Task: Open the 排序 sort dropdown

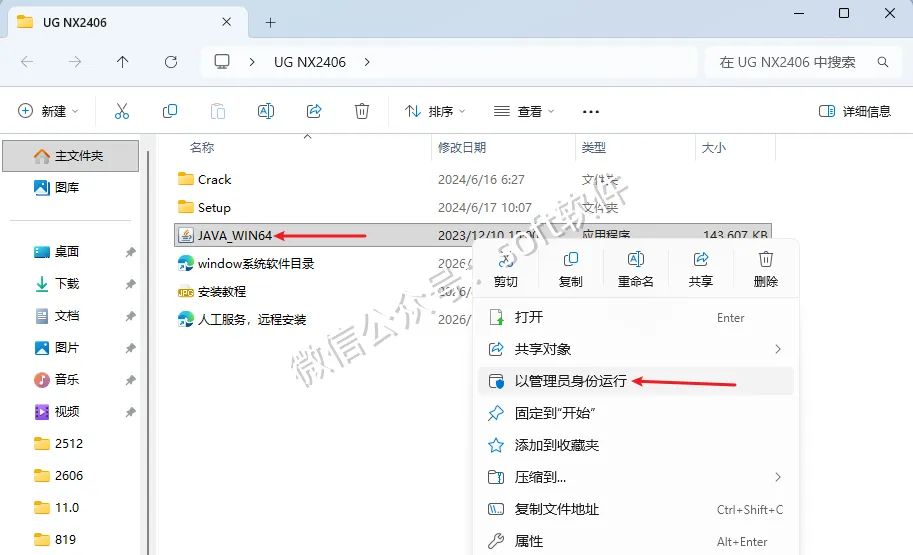Action: pyautogui.click(x=435, y=111)
